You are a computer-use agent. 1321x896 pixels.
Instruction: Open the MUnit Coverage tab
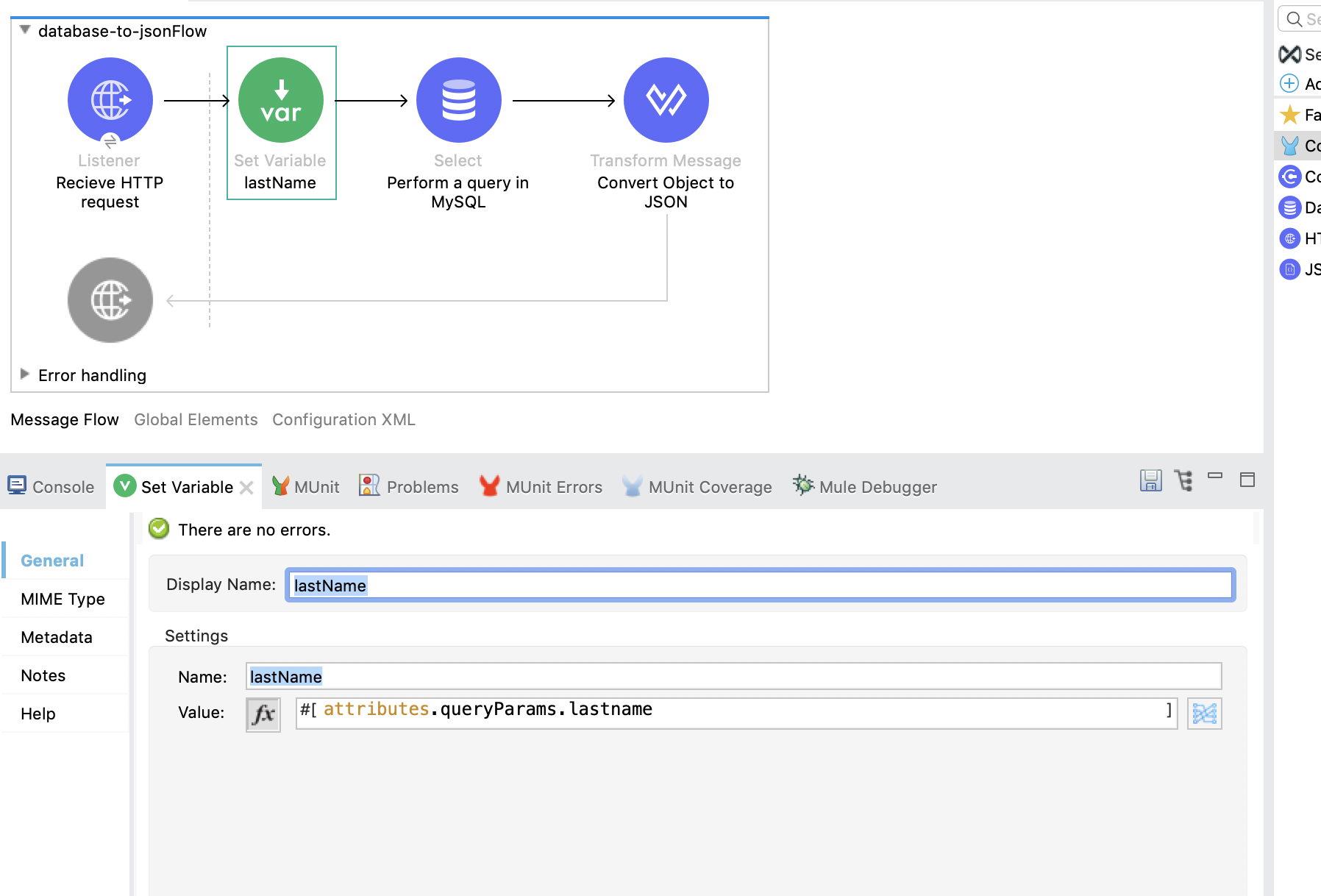coord(697,486)
